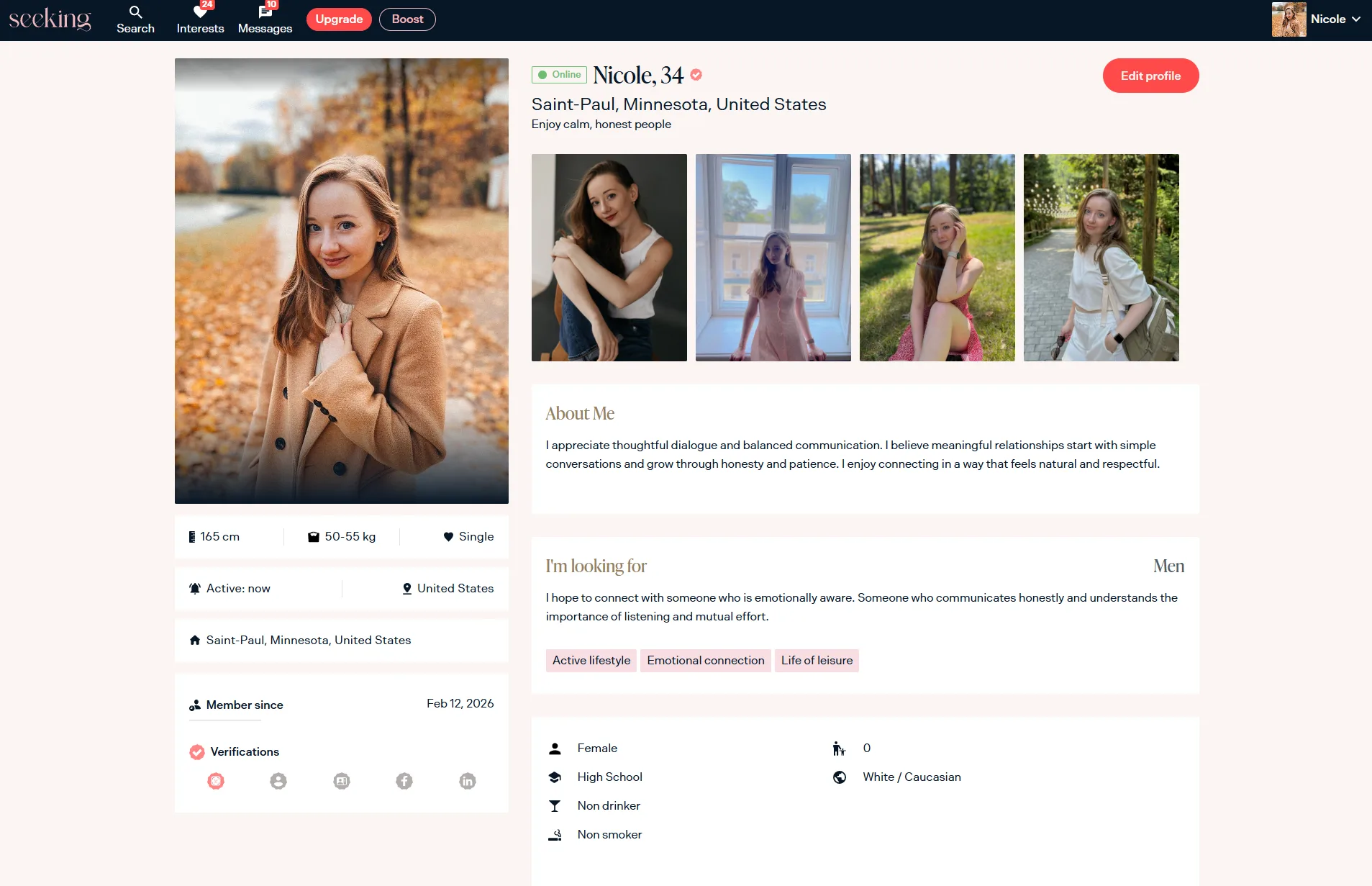Image resolution: width=1372 pixels, height=886 pixels.
Task: Open Search from the top navigation
Action: pyautogui.click(x=135, y=19)
